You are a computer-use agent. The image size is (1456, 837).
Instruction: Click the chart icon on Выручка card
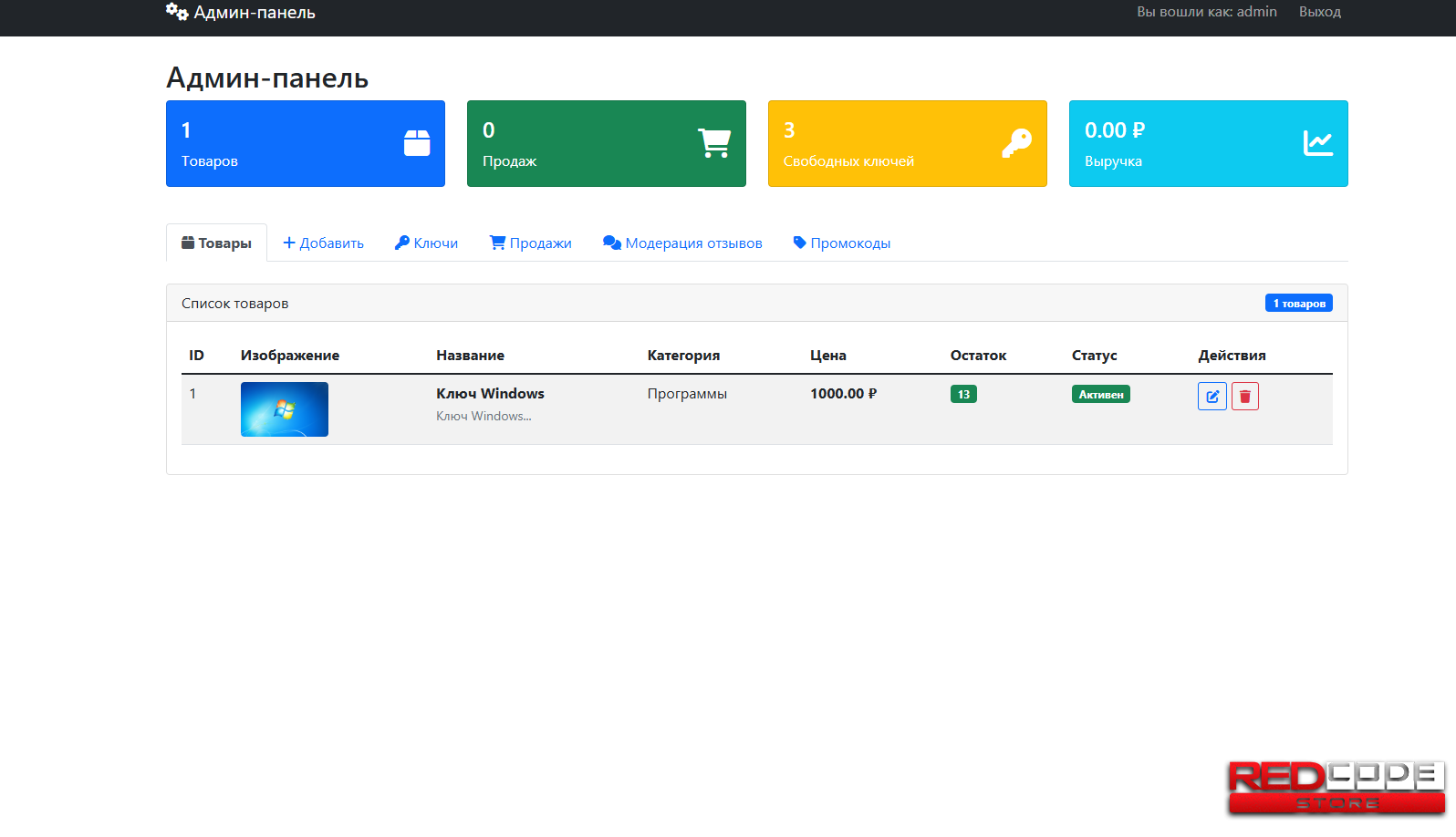1317,143
